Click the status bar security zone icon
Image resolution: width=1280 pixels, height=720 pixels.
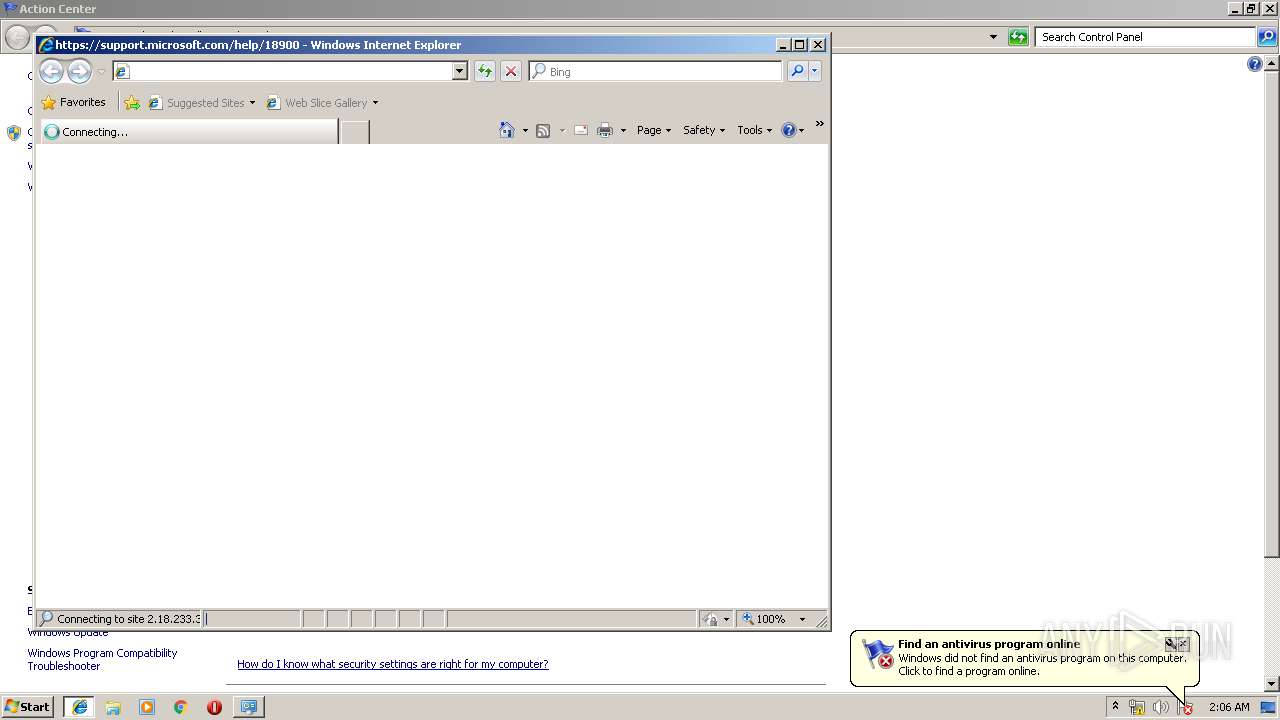pyautogui.click(x=710, y=619)
